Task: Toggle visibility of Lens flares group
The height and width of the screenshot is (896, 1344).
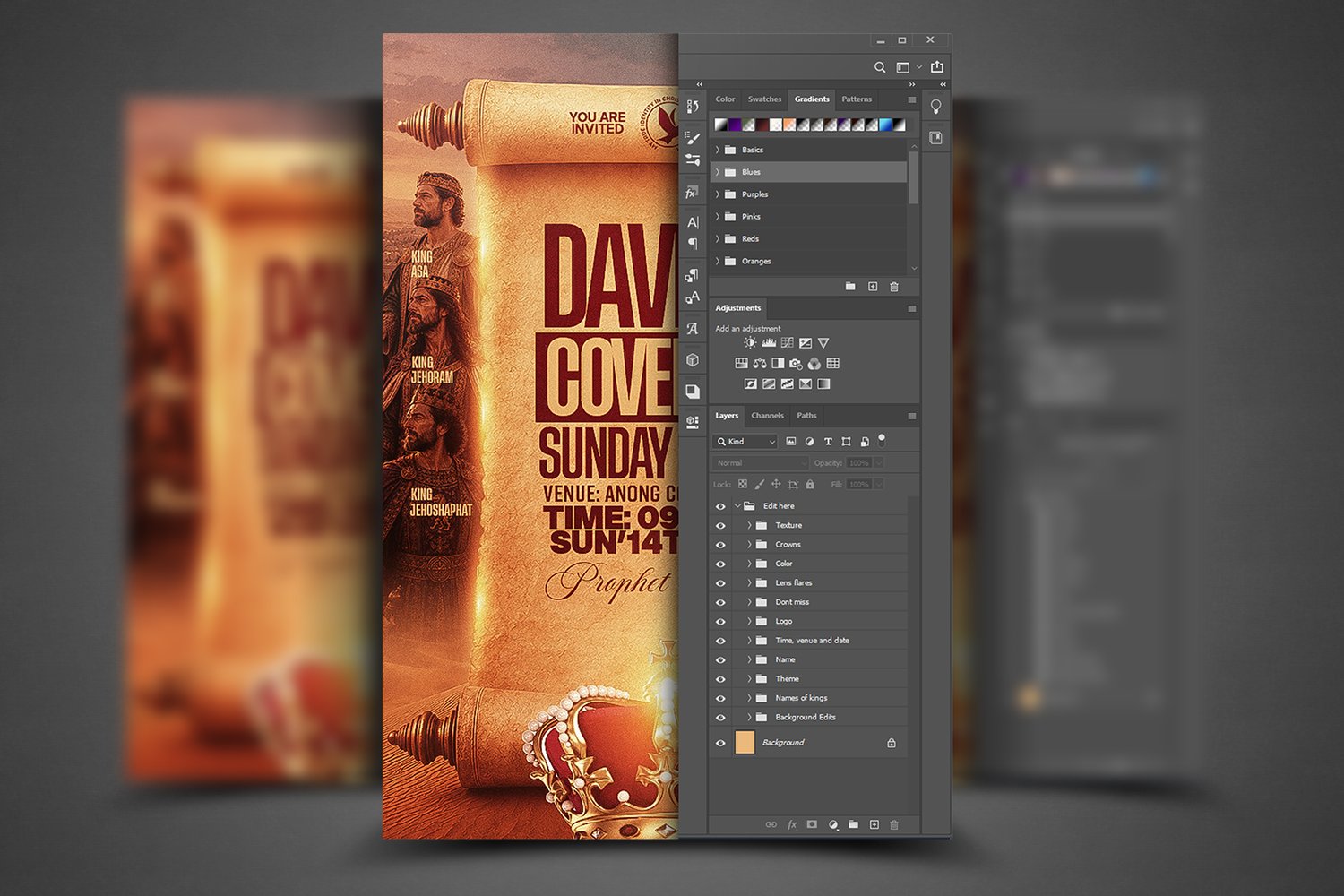Action: [x=720, y=583]
